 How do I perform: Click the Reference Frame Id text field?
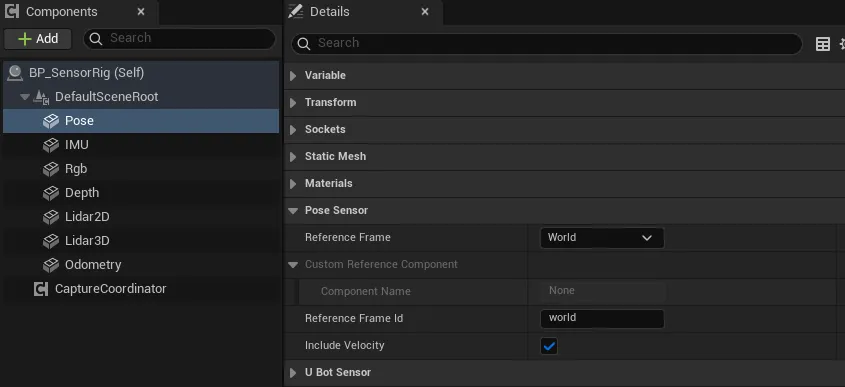(602, 318)
